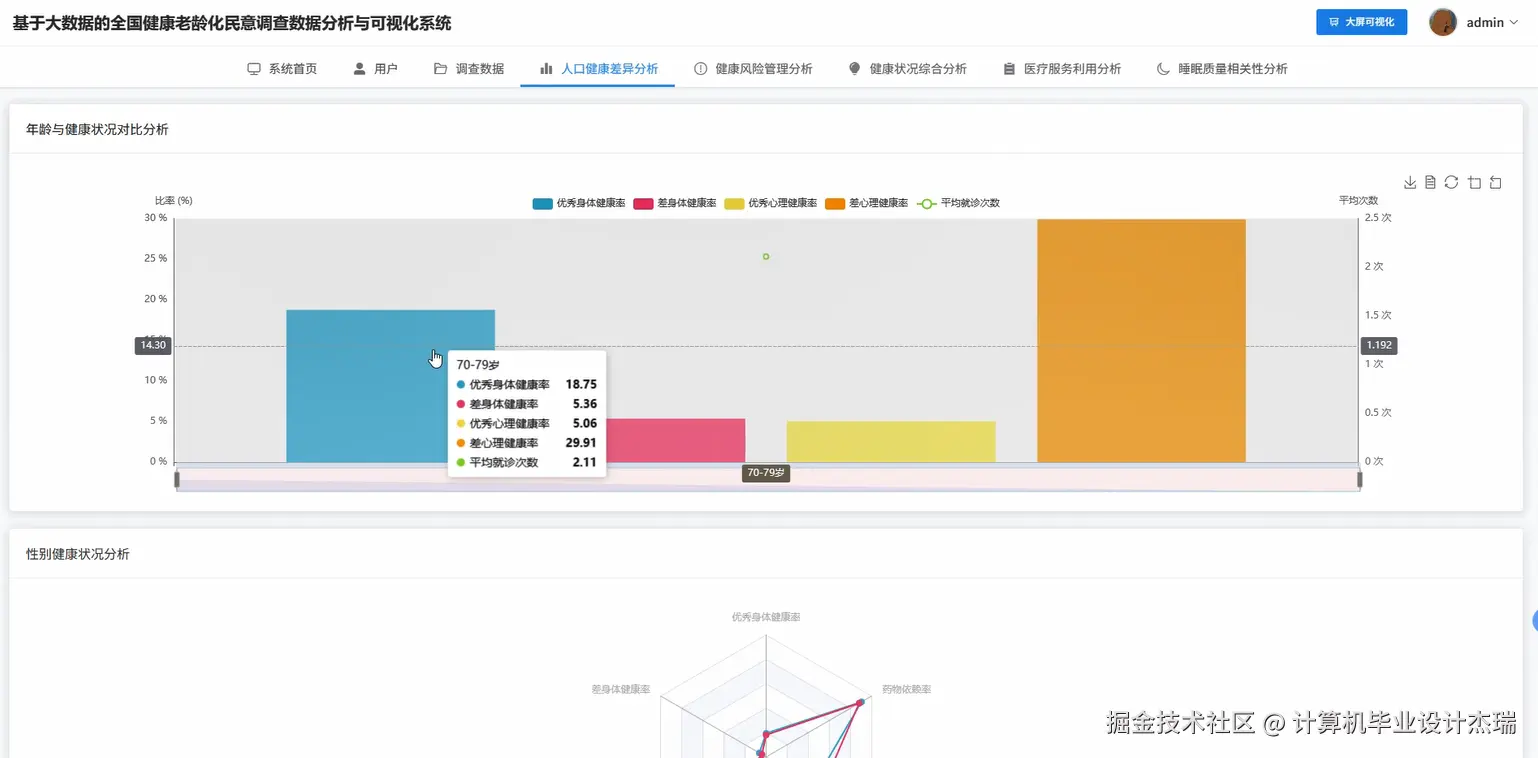The image size is (1538, 758).
Task: Click the 性别健康状况分析 card title
Action: coord(78,554)
